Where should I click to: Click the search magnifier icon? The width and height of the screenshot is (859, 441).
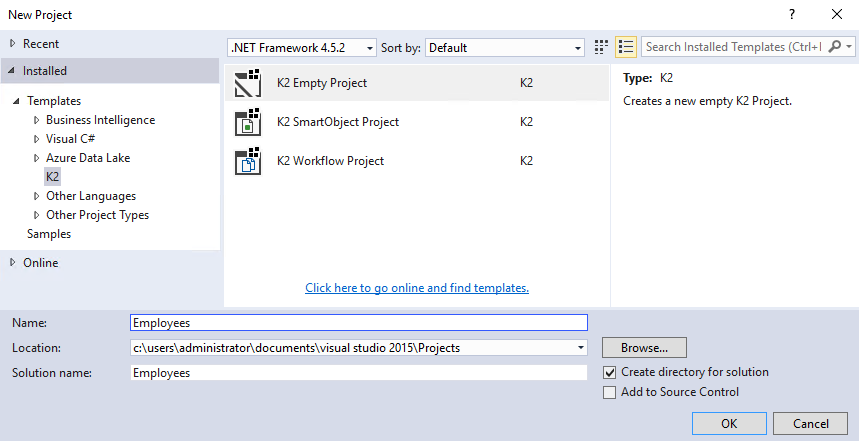click(x=835, y=47)
